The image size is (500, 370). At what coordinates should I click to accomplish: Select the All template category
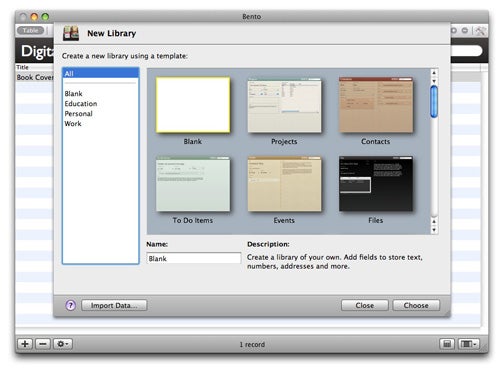[100, 73]
